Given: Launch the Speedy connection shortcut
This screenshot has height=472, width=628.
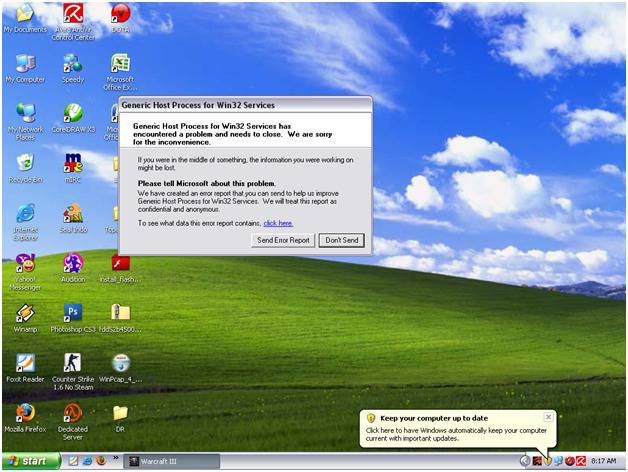Looking at the screenshot, I should pyautogui.click(x=73, y=68).
